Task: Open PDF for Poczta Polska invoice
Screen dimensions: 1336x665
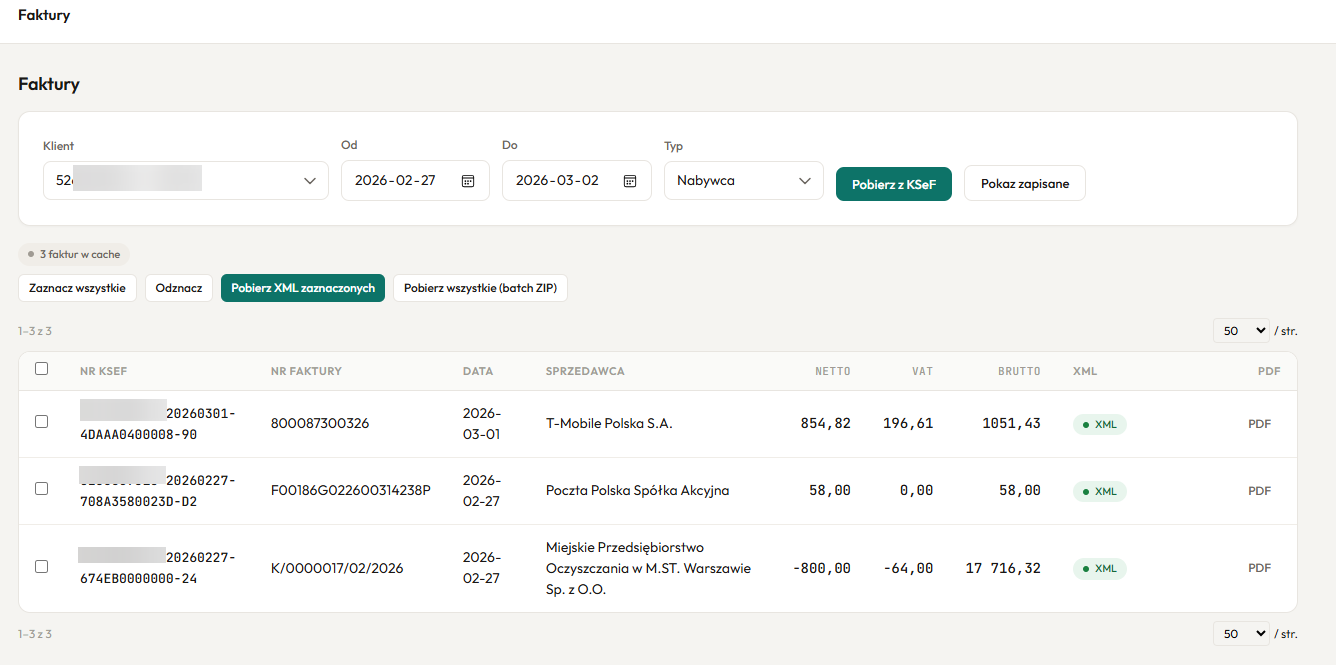Action: (x=1259, y=491)
